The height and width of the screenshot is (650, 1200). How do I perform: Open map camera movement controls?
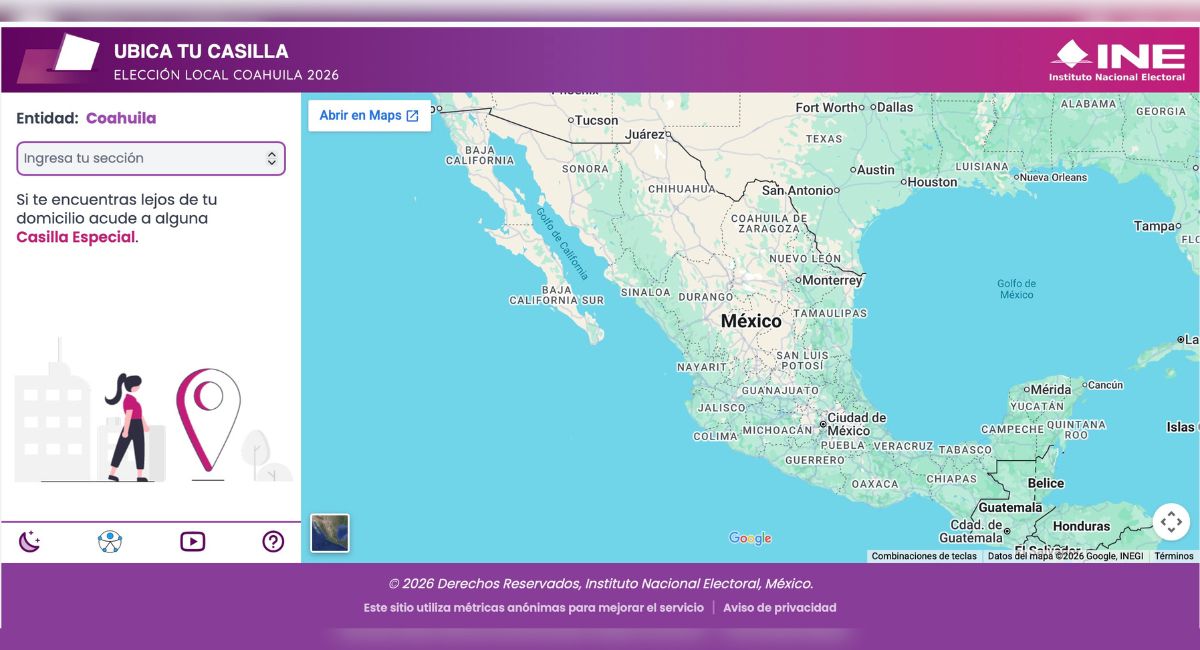coord(1171,522)
